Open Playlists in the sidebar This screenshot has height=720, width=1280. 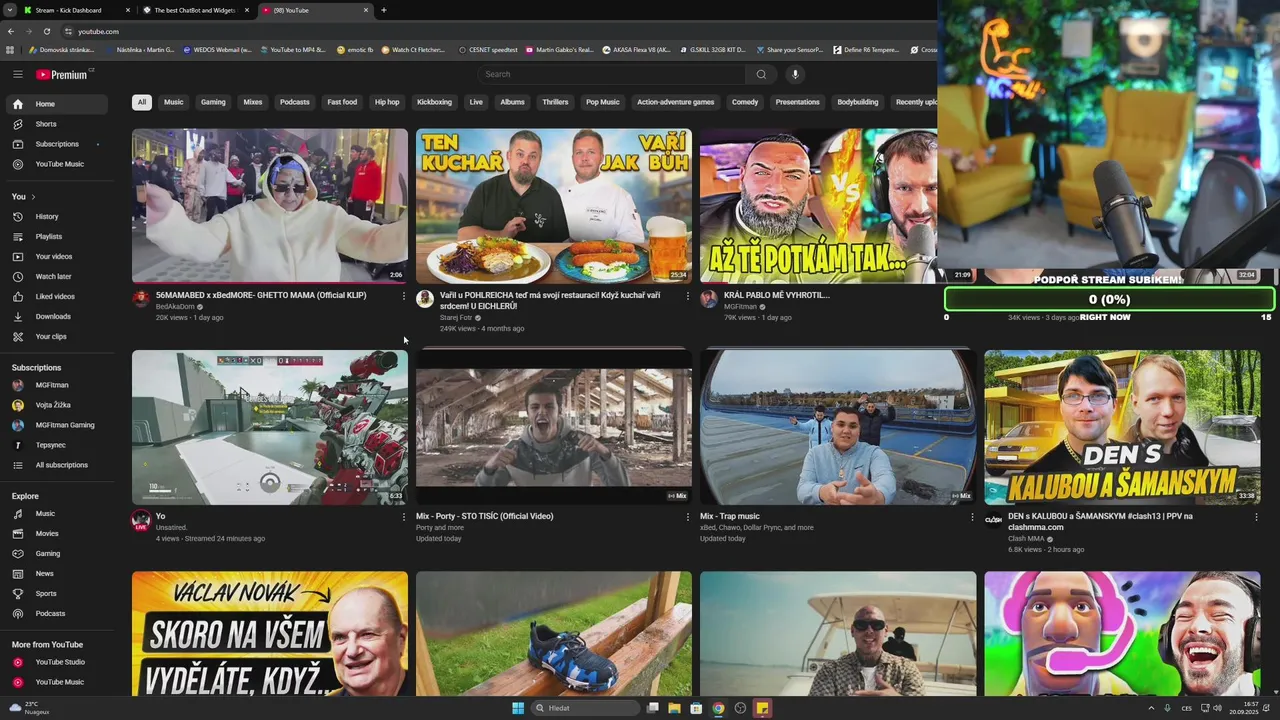59,236
